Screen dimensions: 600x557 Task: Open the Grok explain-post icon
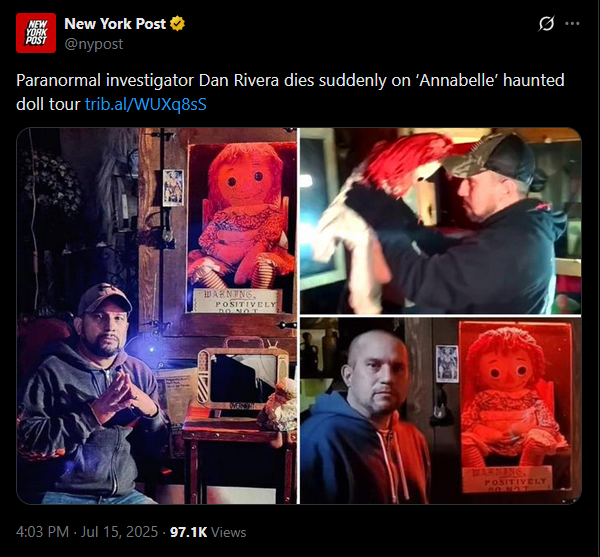point(546,24)
